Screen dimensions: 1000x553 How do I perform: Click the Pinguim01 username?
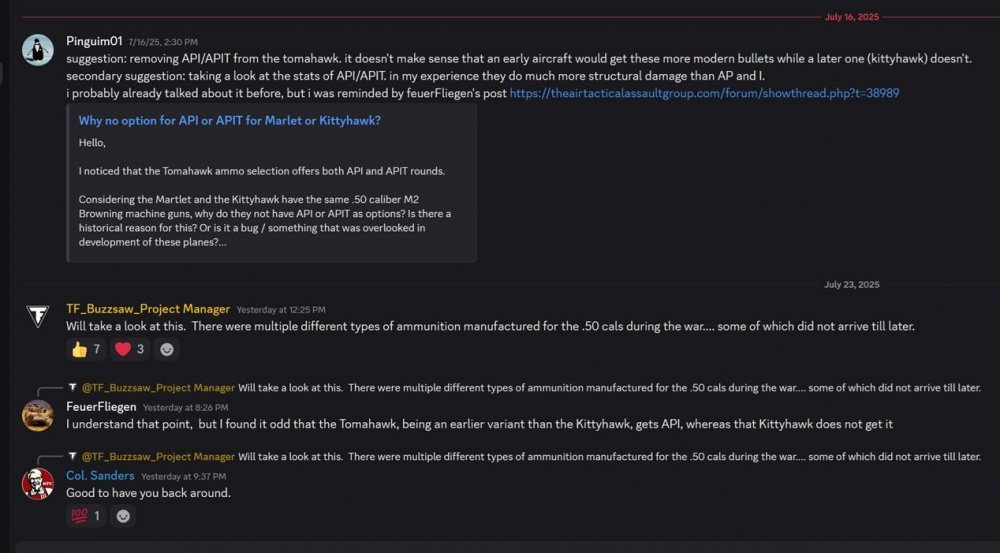94,41
